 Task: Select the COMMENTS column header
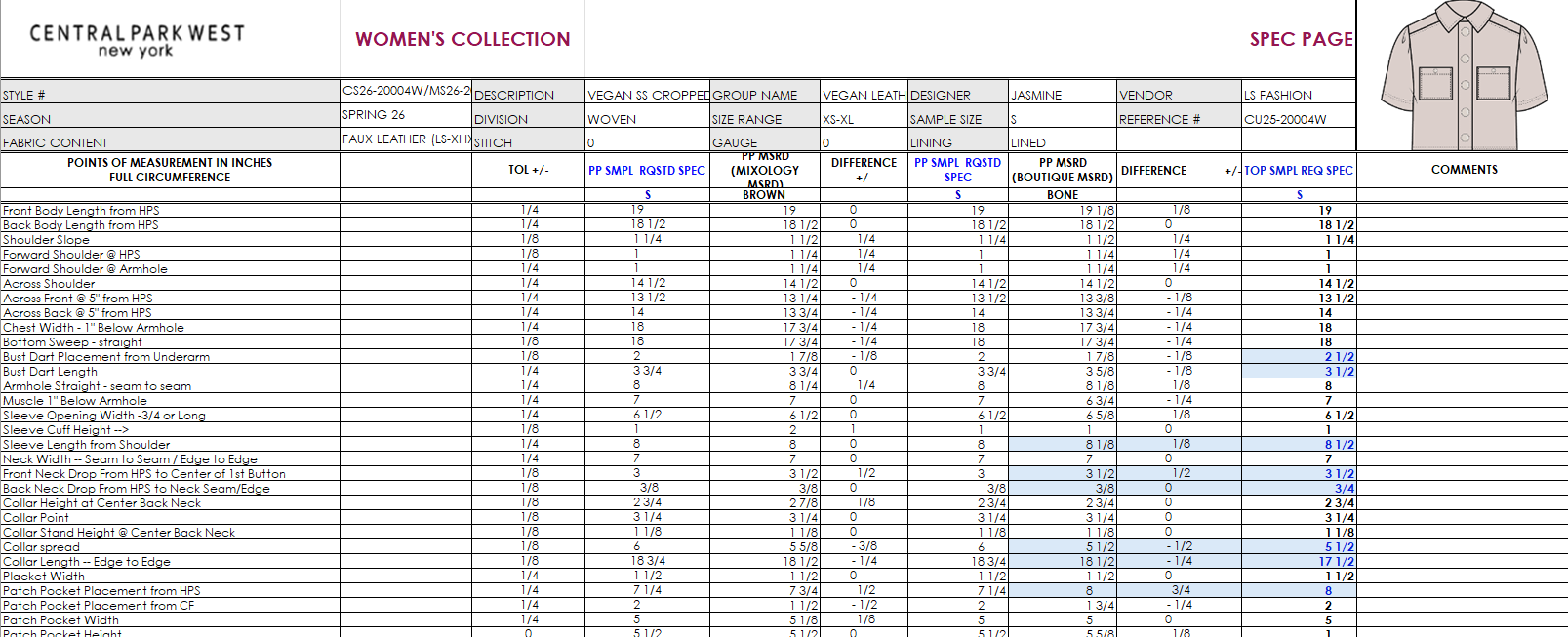pyautogui.click(x=1464, y=170)
